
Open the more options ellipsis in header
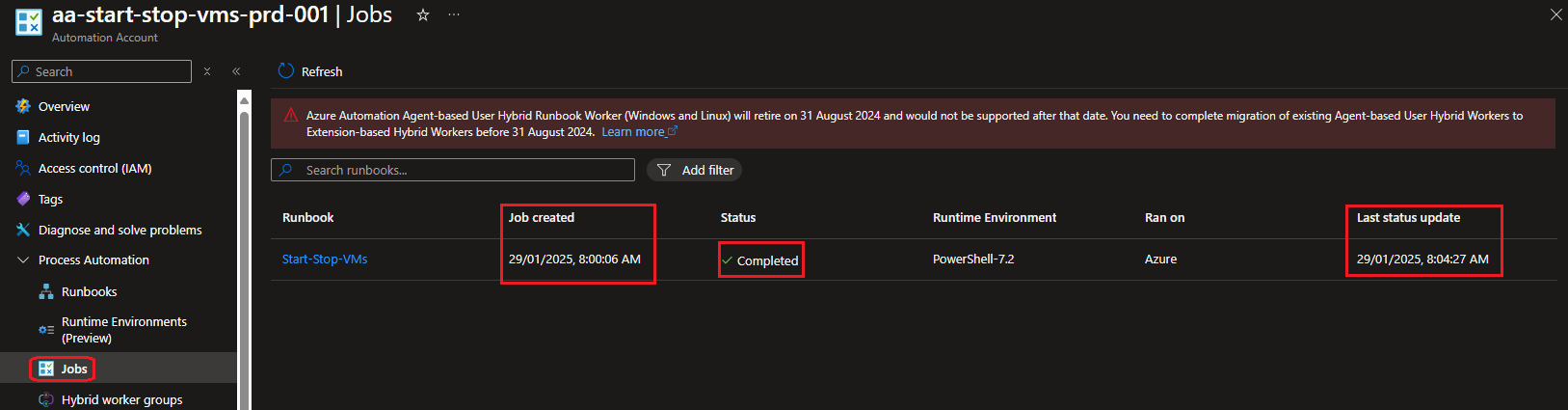(454, 15)
